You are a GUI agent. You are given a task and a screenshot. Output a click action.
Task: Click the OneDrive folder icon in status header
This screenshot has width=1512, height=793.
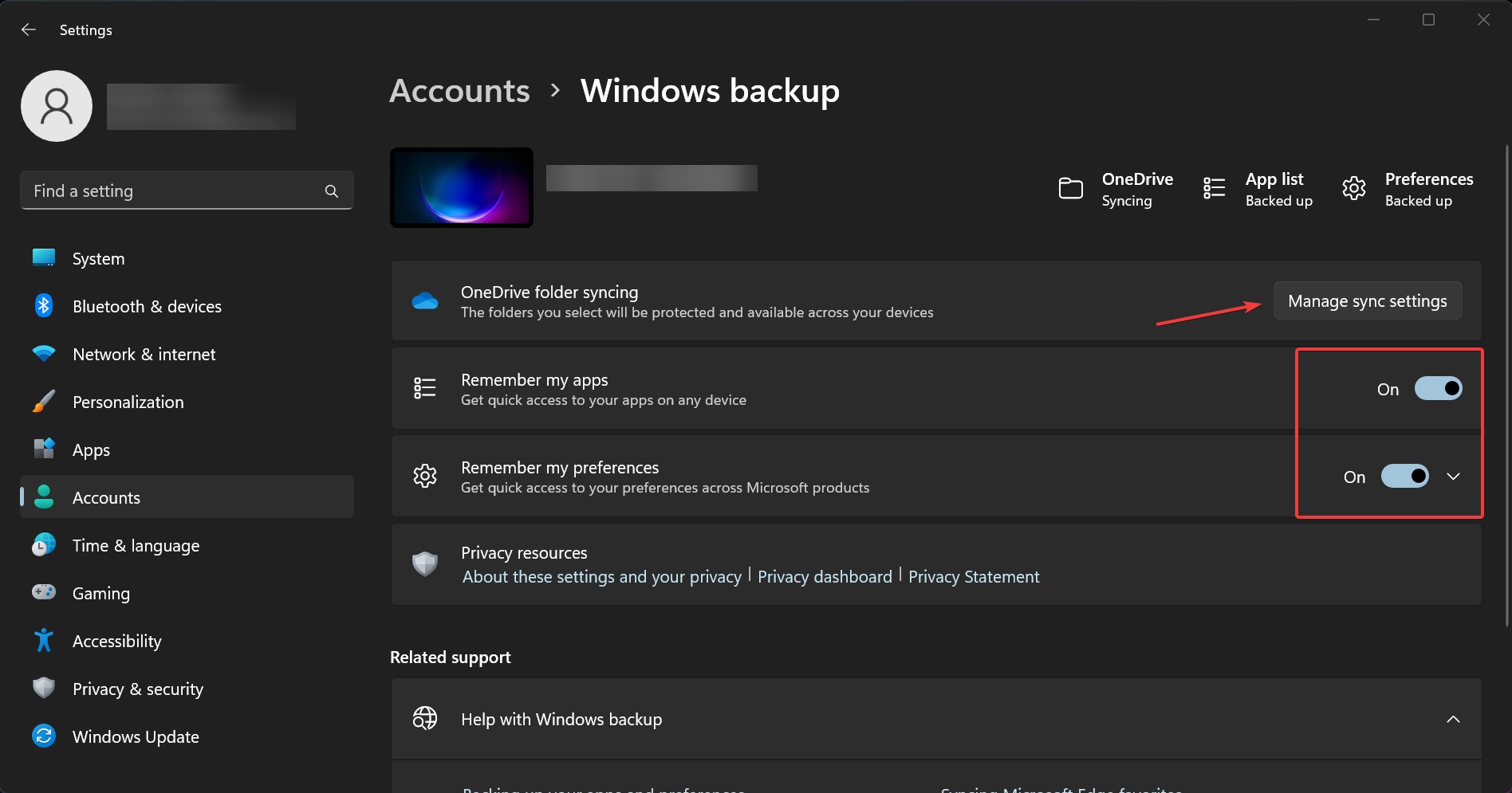pos(1070,189)
